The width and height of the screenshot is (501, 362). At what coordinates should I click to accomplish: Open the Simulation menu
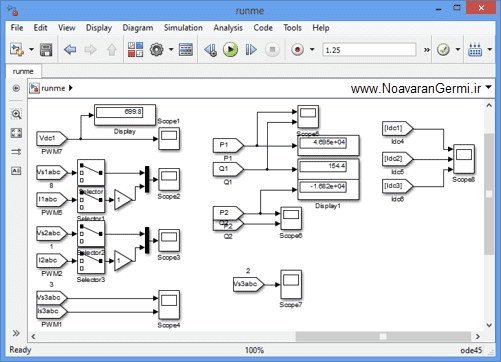coord(183,28)
